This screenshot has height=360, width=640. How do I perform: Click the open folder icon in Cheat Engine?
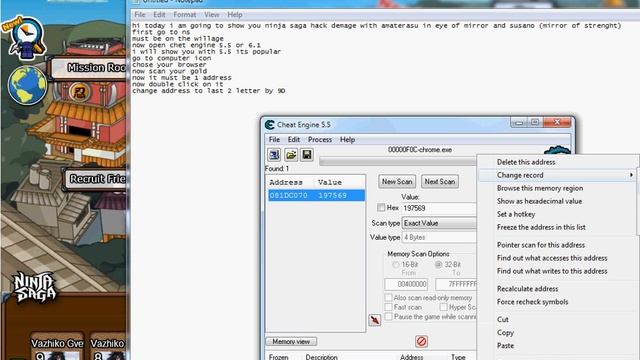291,155
